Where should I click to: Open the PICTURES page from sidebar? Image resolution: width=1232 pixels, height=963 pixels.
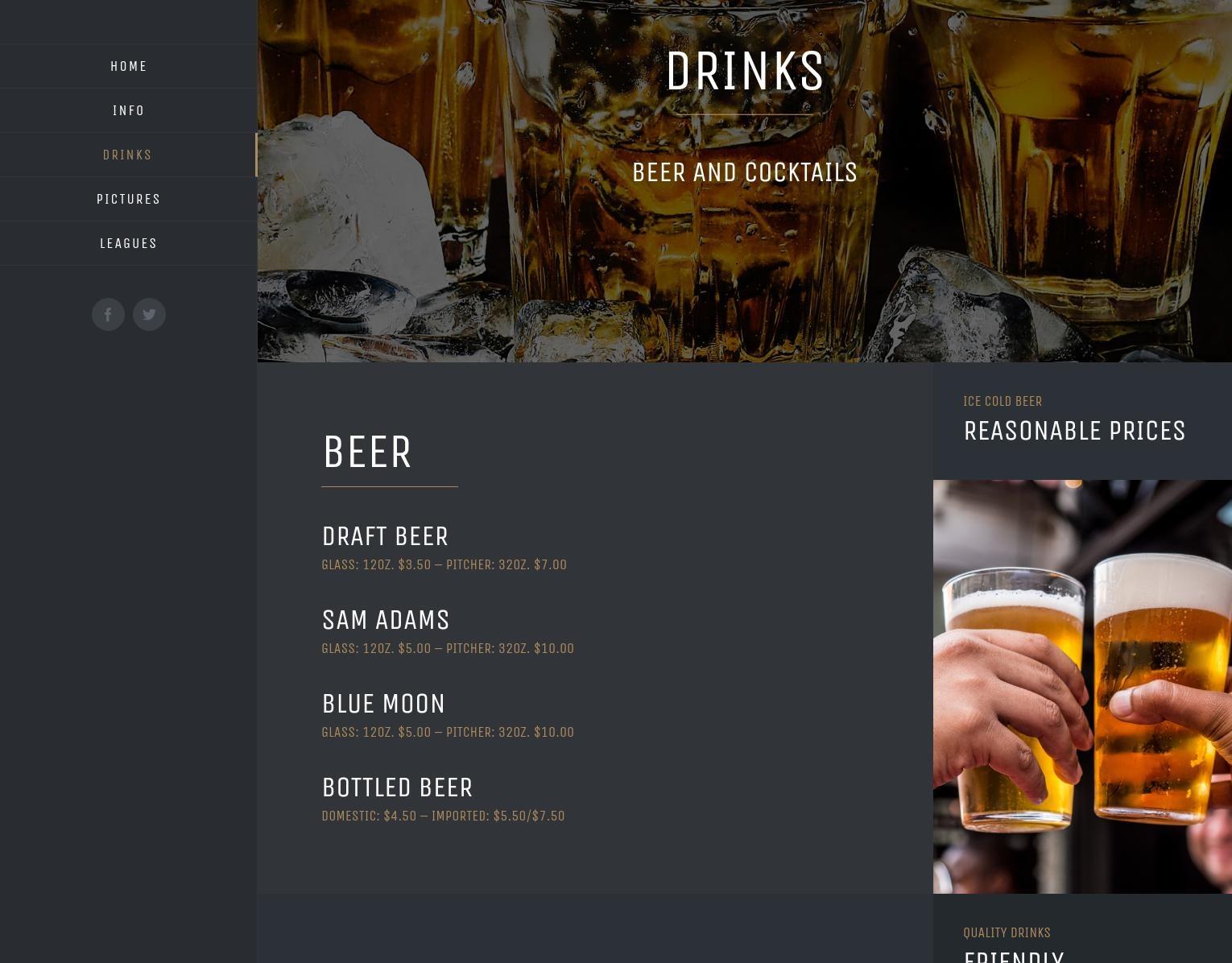pyautogui.click(x=129, y=199)
